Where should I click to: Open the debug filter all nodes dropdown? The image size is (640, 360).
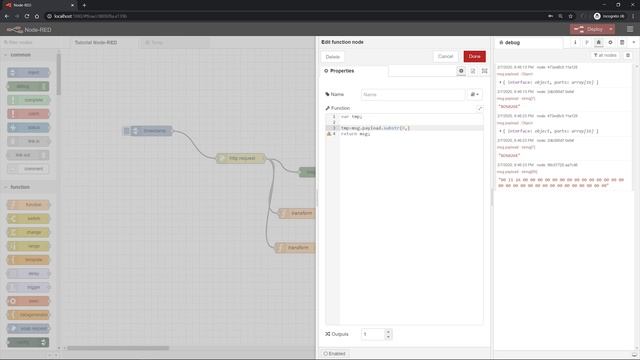pyautogui.click(x=605, y=55)
